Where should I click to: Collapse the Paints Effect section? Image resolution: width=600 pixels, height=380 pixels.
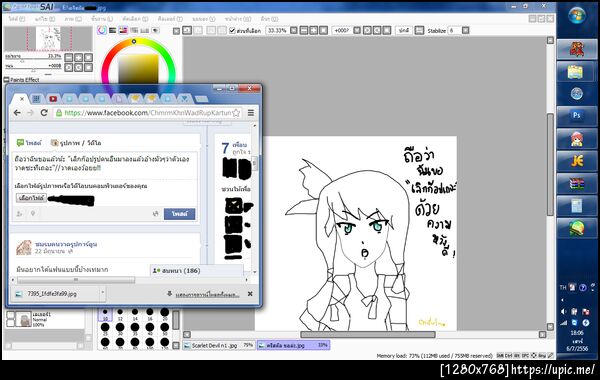(x=7, y=80)
